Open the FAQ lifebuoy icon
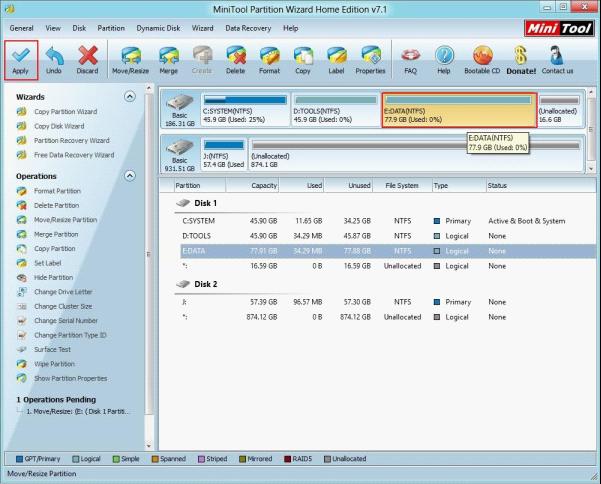This screenshot has height=484, width=601. pos(411,56)
